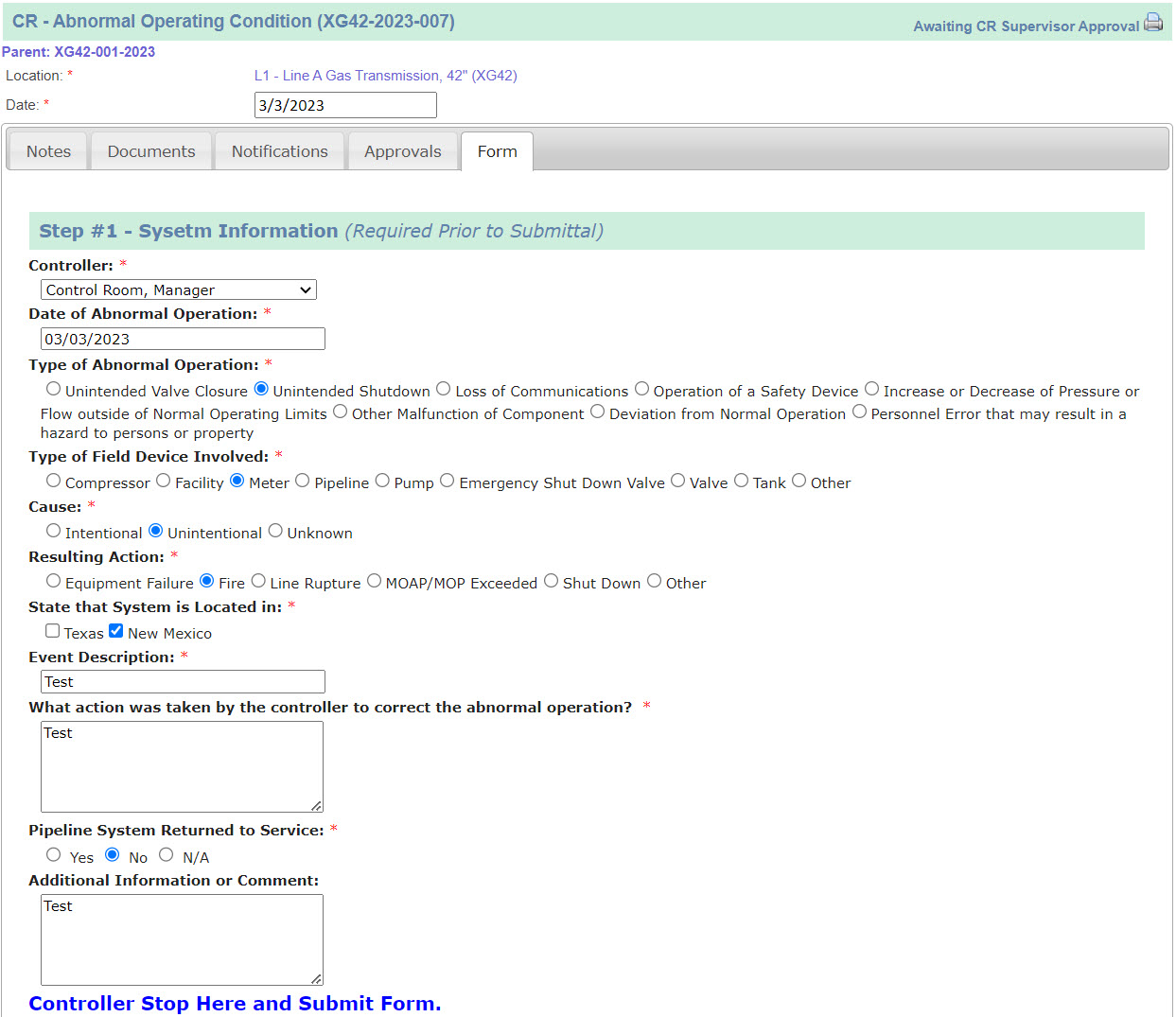
Task: Click the printer icon in header
Action: pos(1153,22)
